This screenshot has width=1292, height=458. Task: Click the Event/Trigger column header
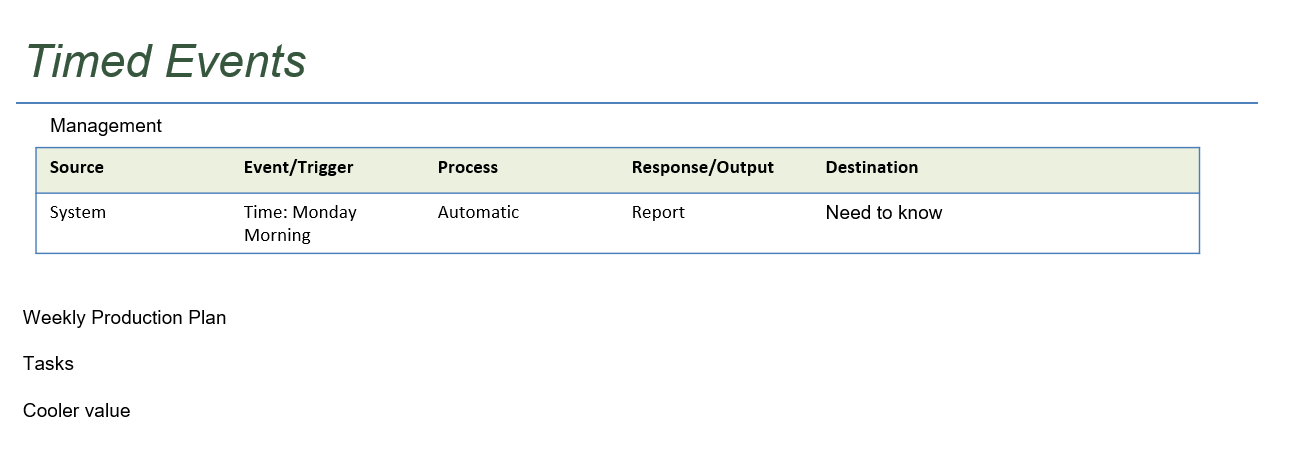coord(298,167)
